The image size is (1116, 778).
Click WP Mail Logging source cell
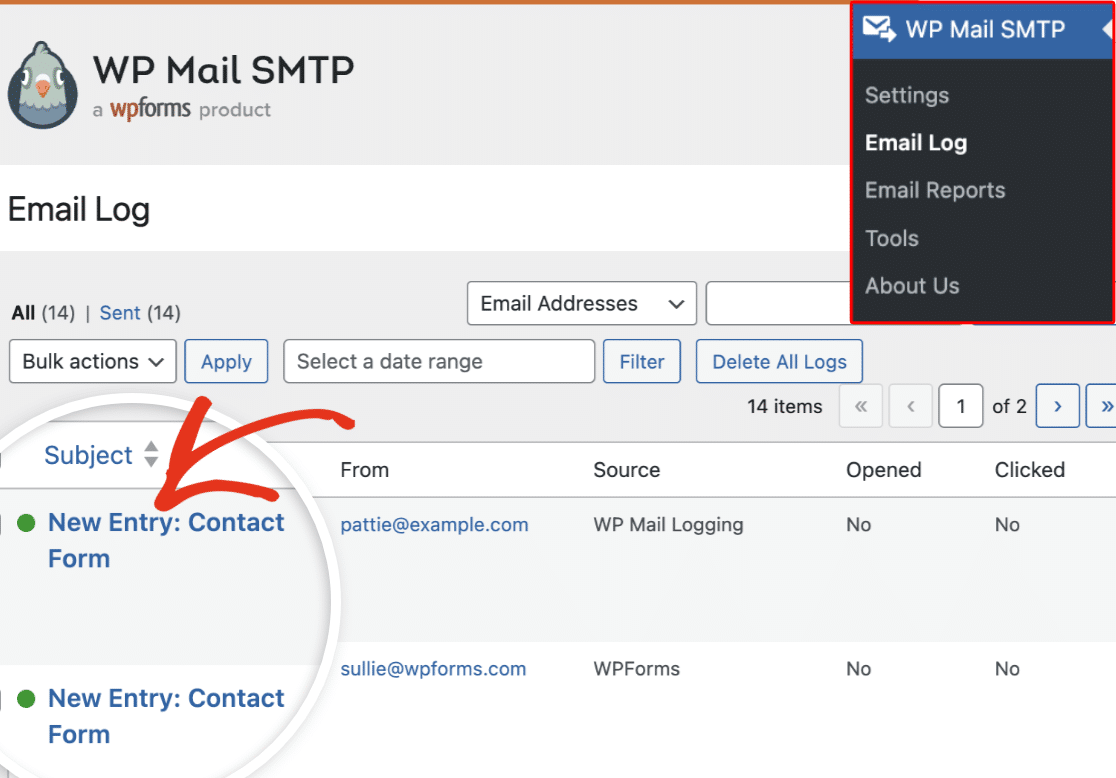pyautogui.click(x=668, y=525)
